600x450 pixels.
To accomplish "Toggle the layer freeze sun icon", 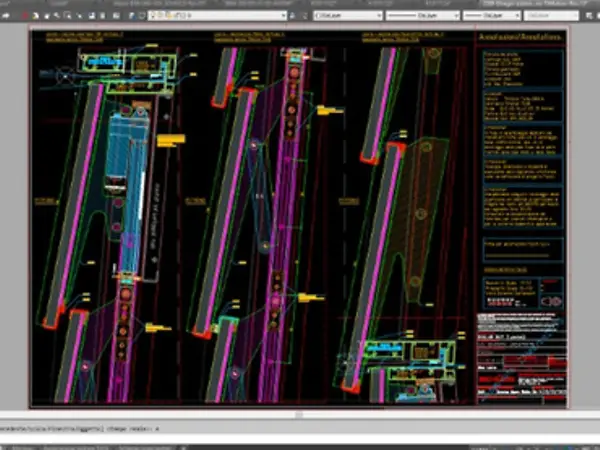I will point(160,16).
